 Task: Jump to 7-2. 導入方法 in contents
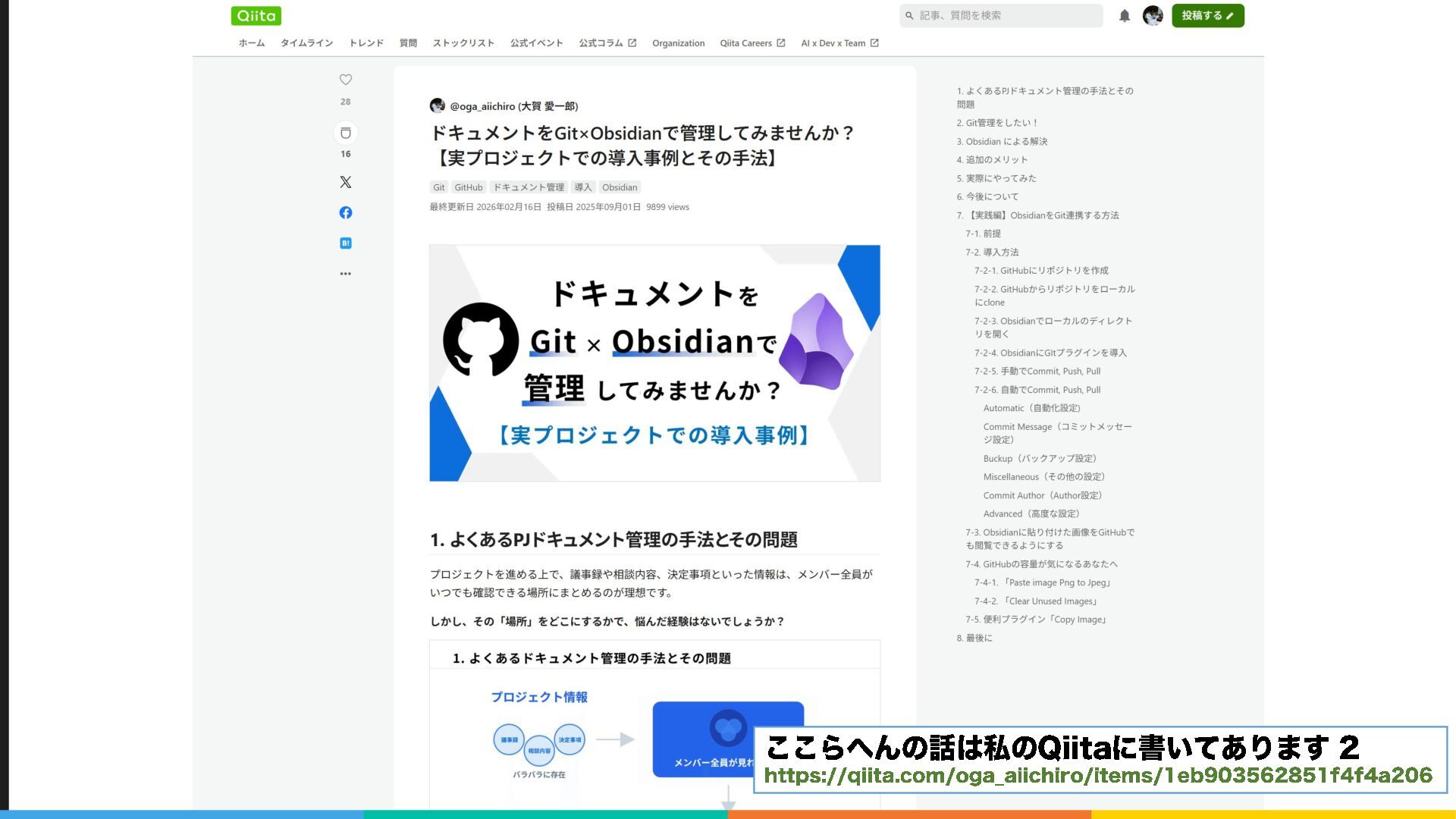(x=992, y=252)
